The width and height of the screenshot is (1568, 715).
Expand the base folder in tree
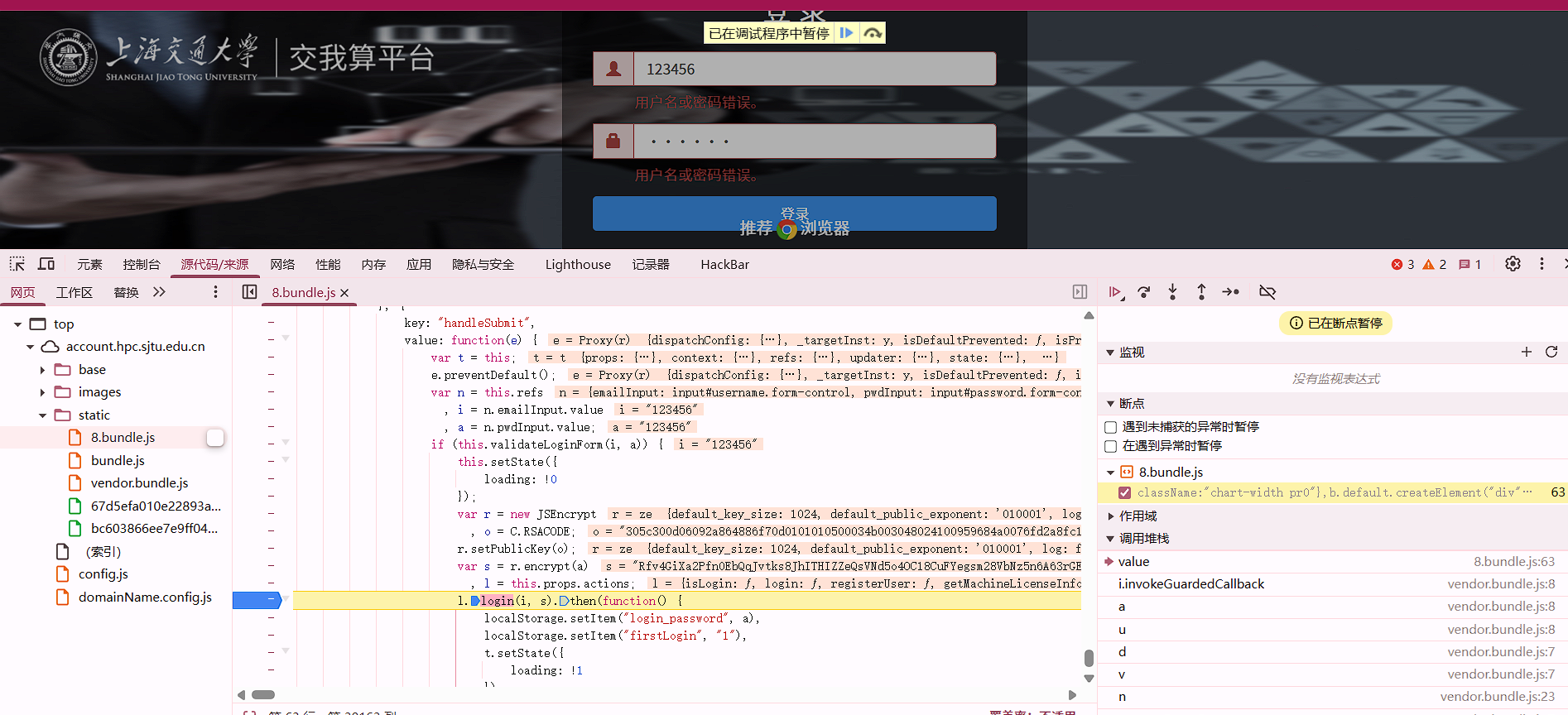coord(42,370)
